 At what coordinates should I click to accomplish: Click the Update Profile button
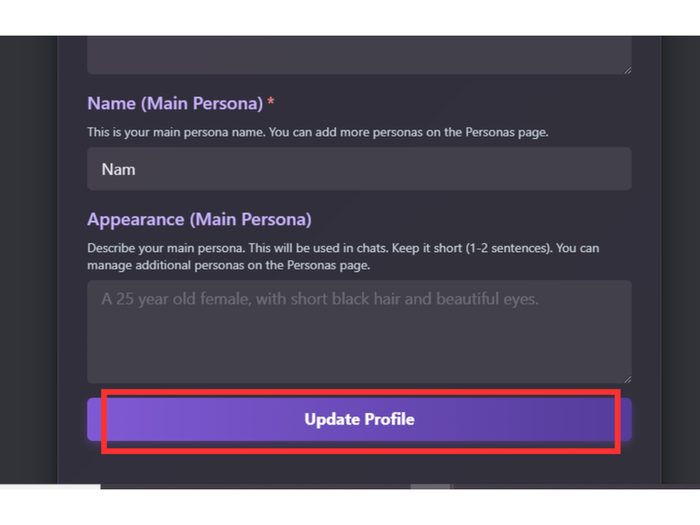point(359,419)
